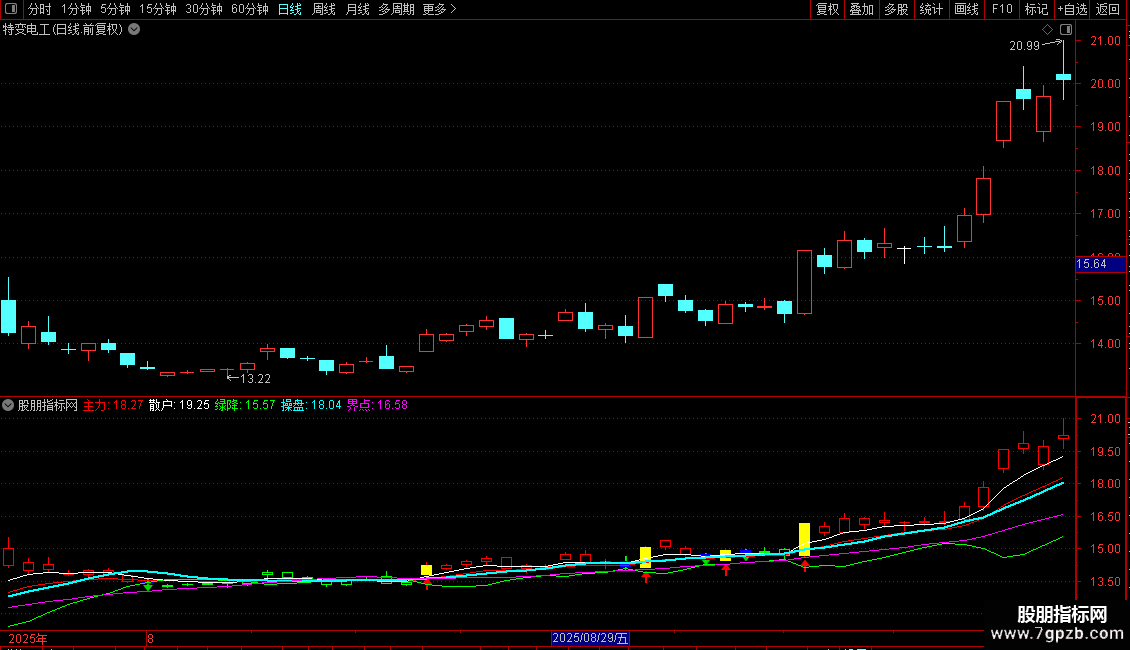Click the 界点: 16.58 indicator value
Viewport: 1130px width, 650px height.
click(378, 405)
